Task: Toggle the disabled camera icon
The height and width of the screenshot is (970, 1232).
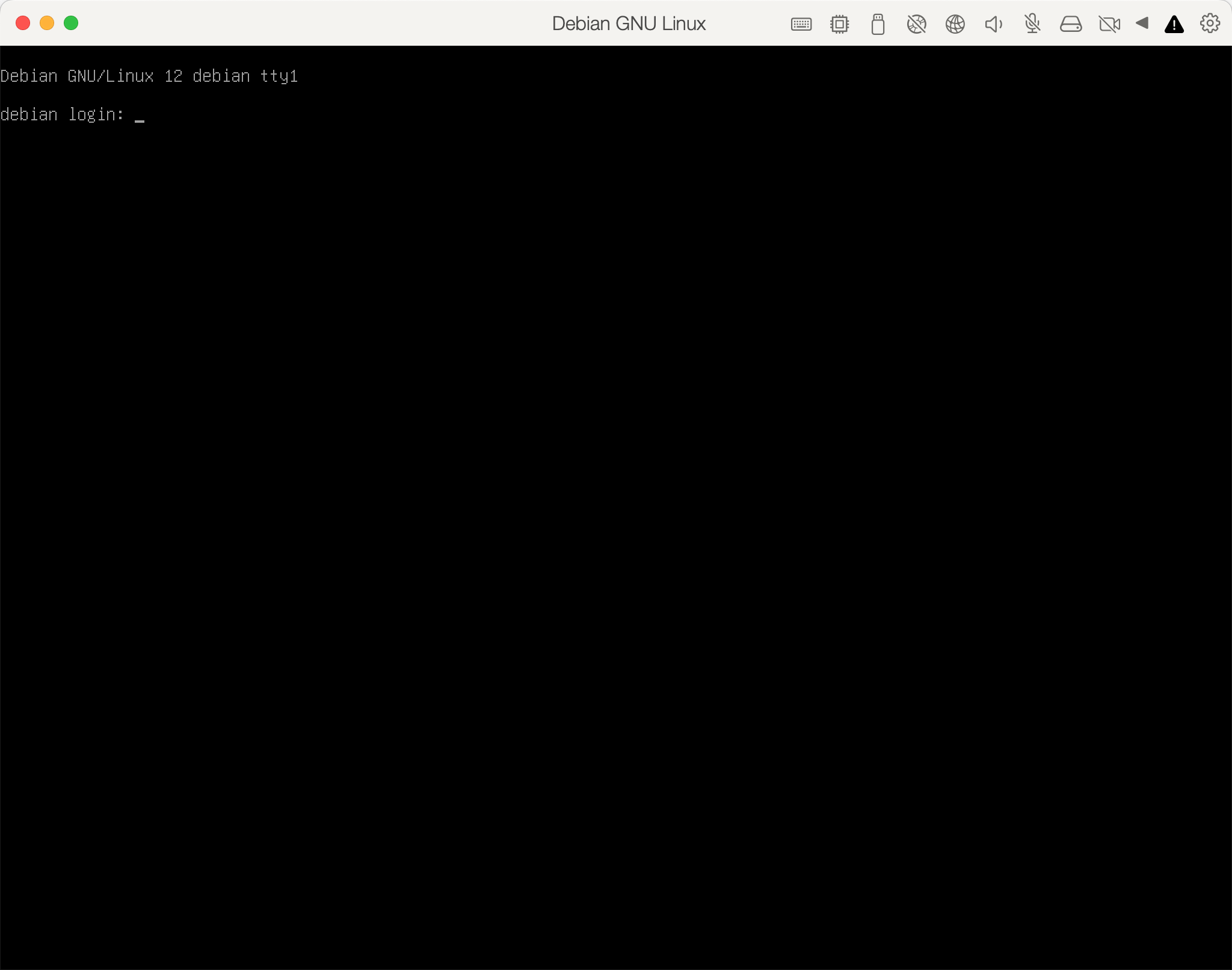Action: (x=1109, y=24)
